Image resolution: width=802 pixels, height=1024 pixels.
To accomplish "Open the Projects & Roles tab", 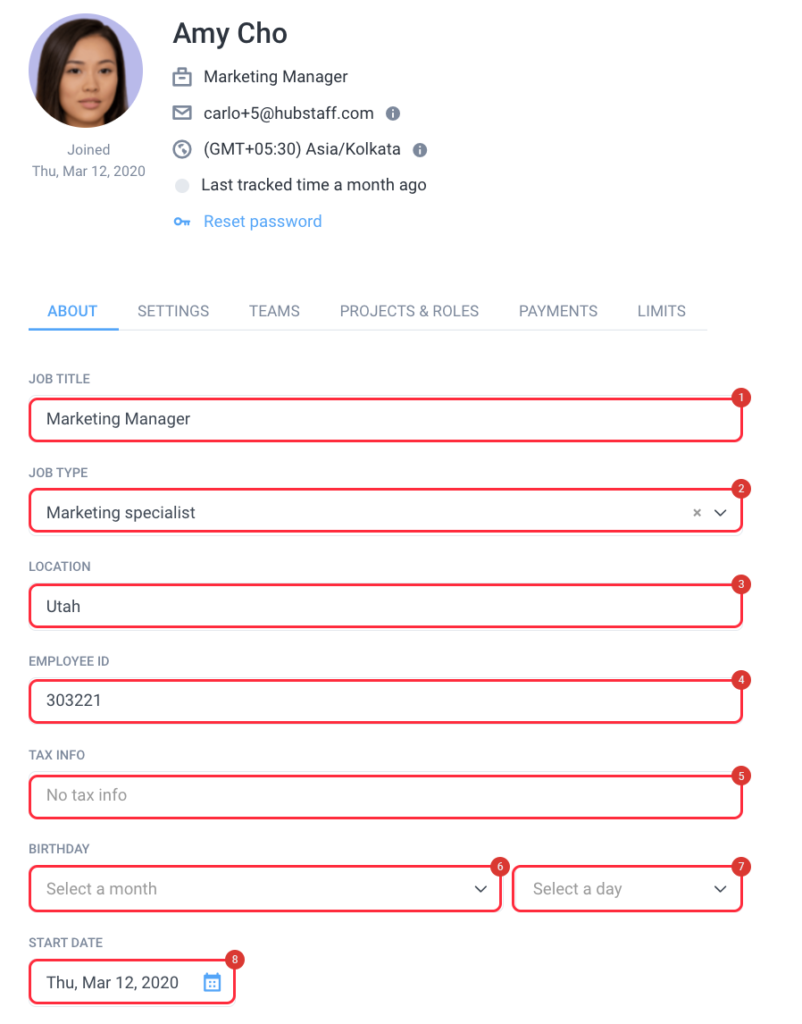I will point(409,311).
